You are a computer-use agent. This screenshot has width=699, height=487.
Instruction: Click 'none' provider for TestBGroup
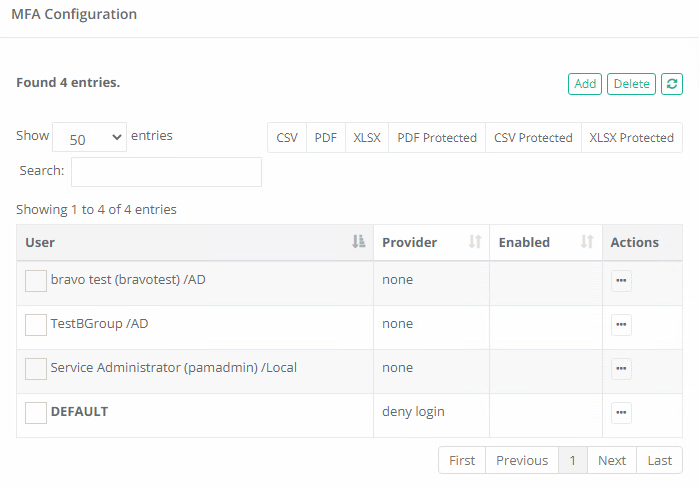coord(398,323)
